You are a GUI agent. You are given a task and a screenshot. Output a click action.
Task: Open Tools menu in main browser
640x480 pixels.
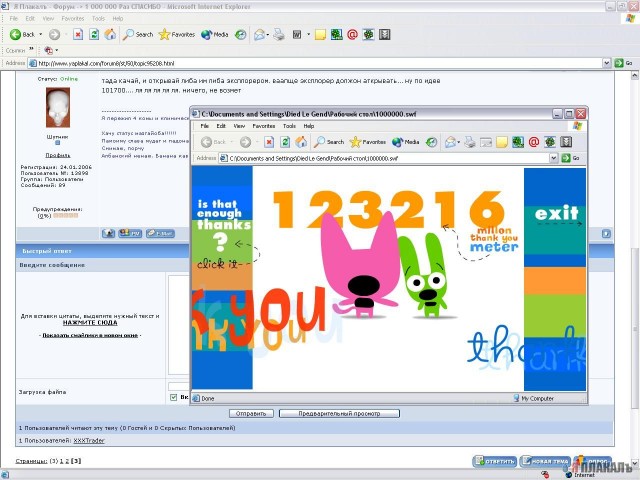click(98, 18)
